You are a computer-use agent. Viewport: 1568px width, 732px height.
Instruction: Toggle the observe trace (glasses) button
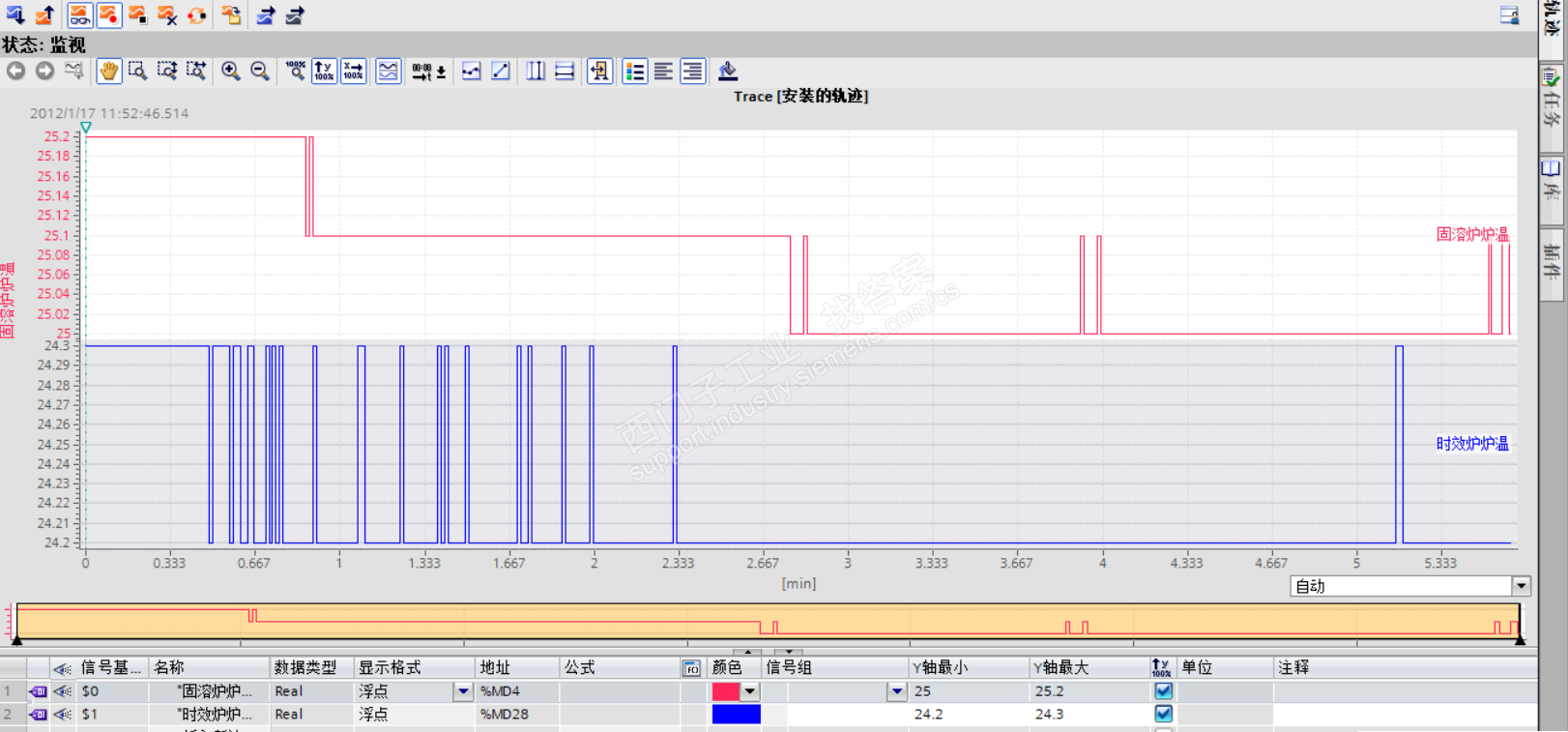click(80, 15)
